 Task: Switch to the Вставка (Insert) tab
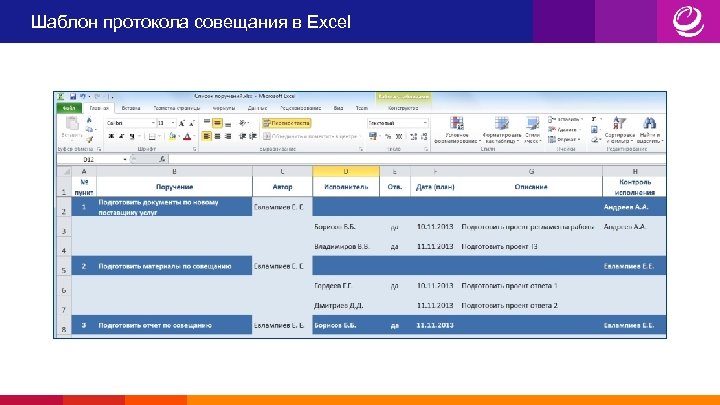pos(131,108)
